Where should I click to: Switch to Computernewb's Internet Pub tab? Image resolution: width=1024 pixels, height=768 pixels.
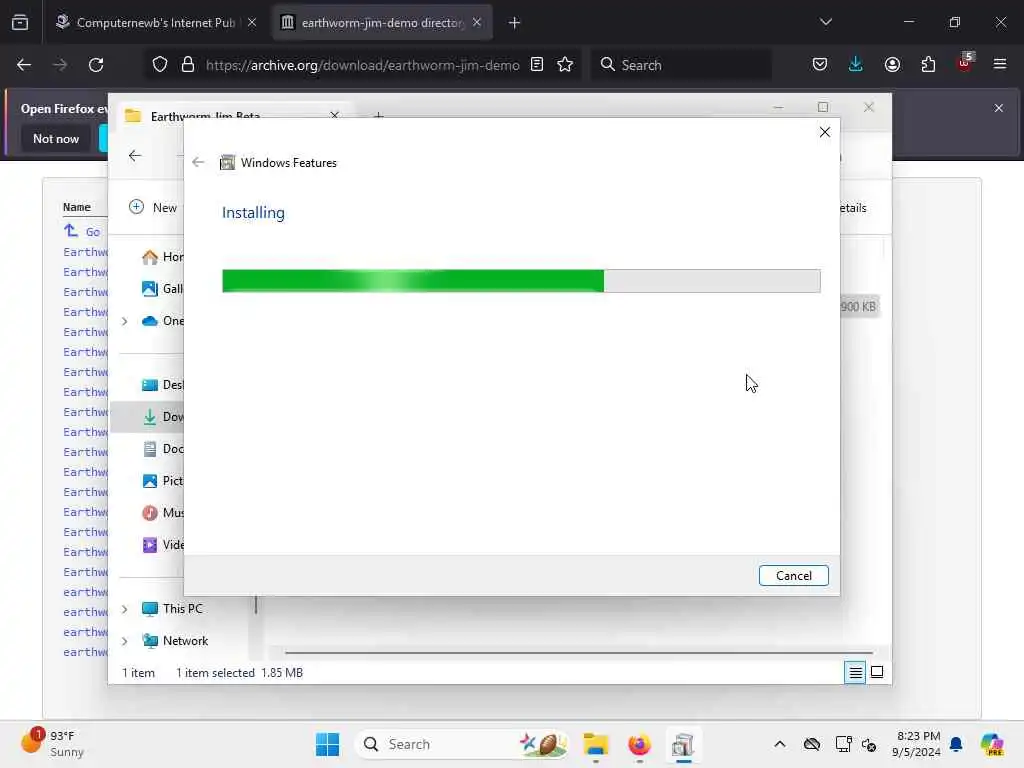click(154, 23)
